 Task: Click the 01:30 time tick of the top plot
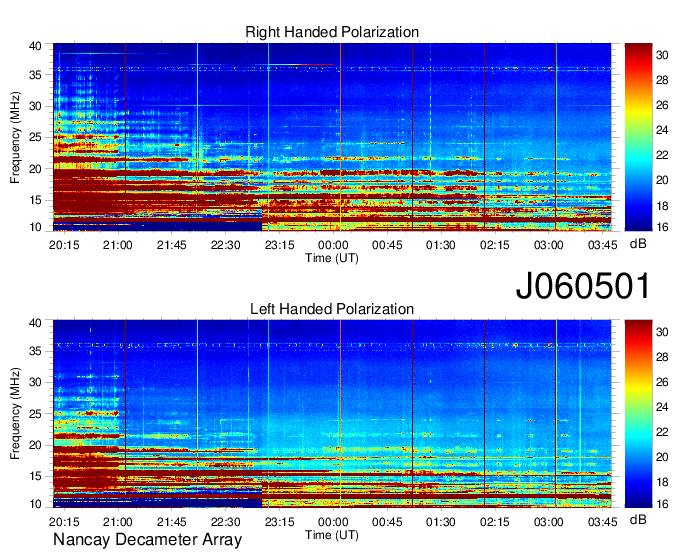(441, 245)
